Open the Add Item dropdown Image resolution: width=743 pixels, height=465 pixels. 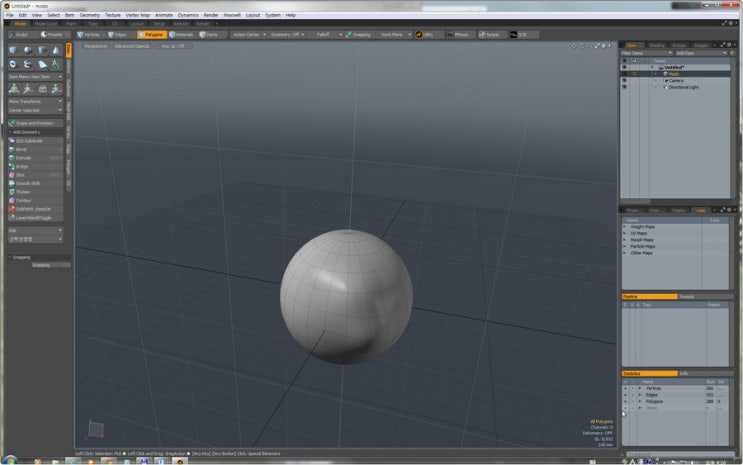pos(701,53)
